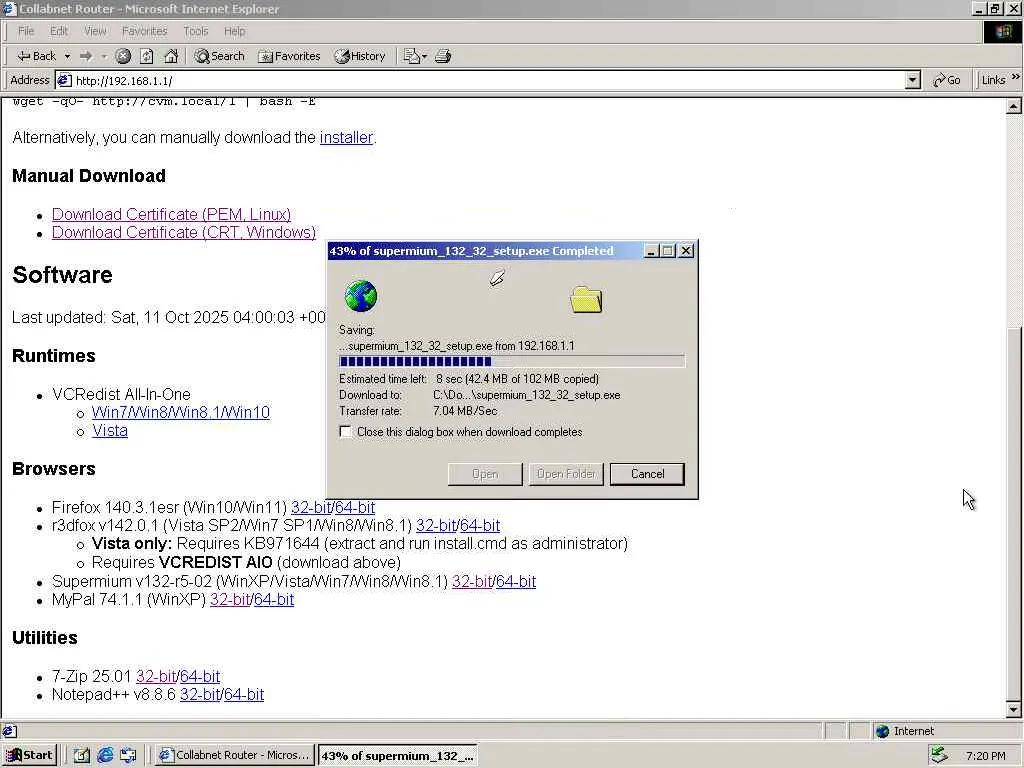
Task: Open the Tools menu
Action: [x=195, y=31]
